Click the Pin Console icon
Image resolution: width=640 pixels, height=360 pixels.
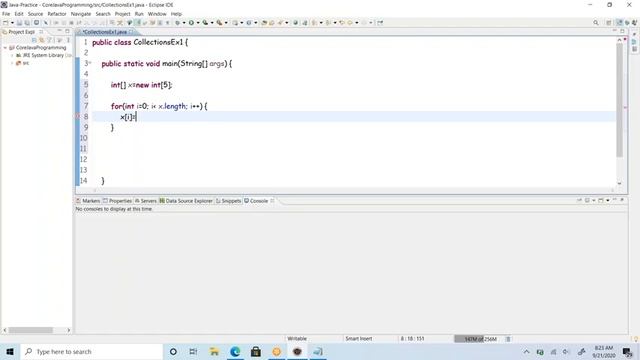[579, 200]
